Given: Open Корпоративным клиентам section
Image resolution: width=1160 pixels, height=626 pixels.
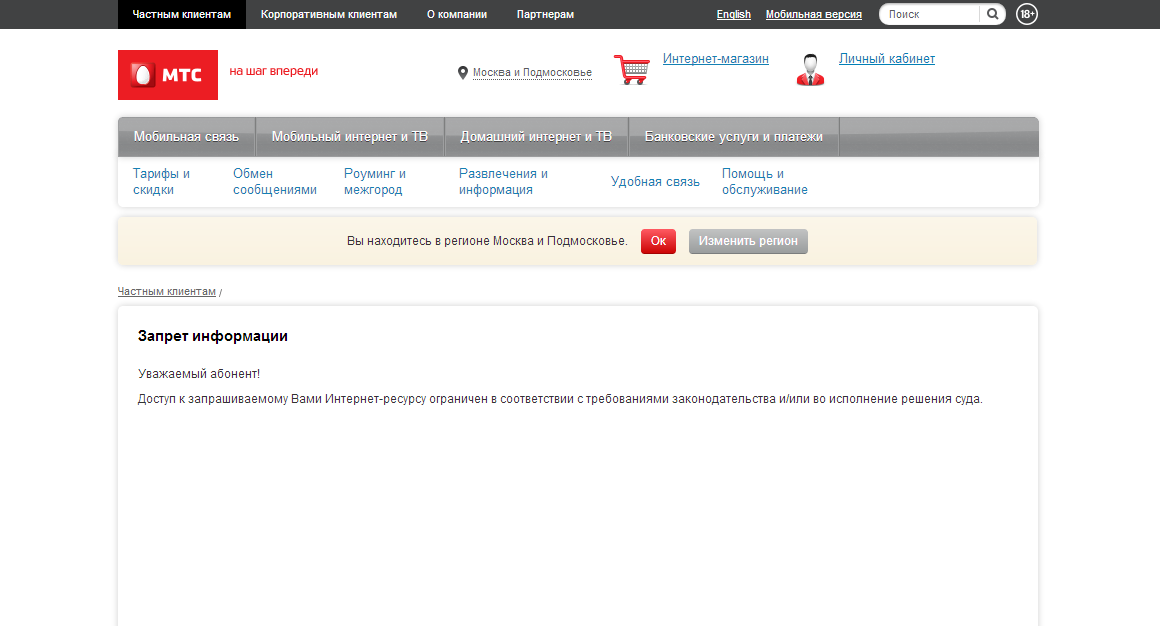Looking at the screenshot, I should point(328,14).
